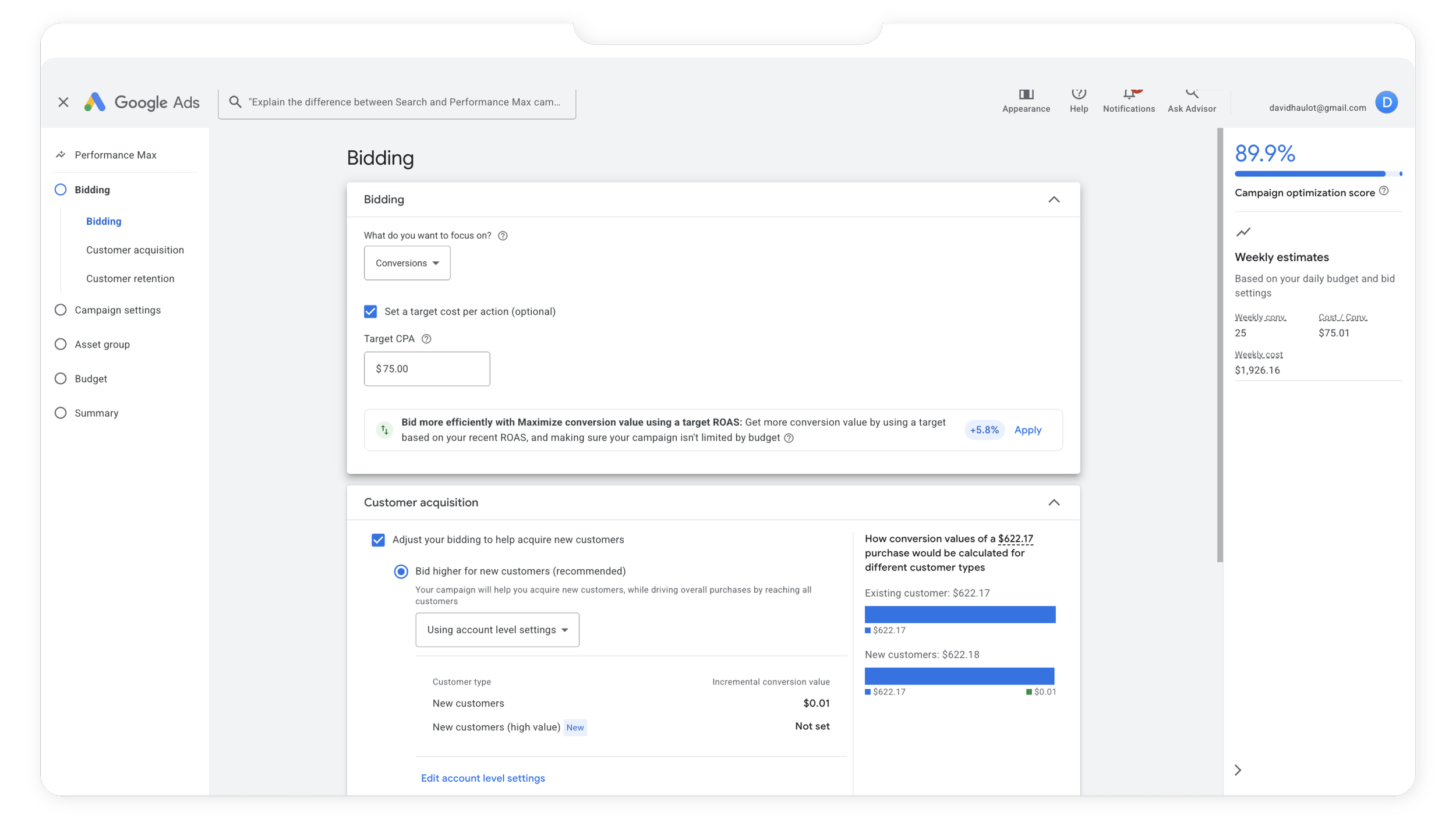Click the Target CPA help icon
This screenshot has height=819, width=1456.
[426, 339]
